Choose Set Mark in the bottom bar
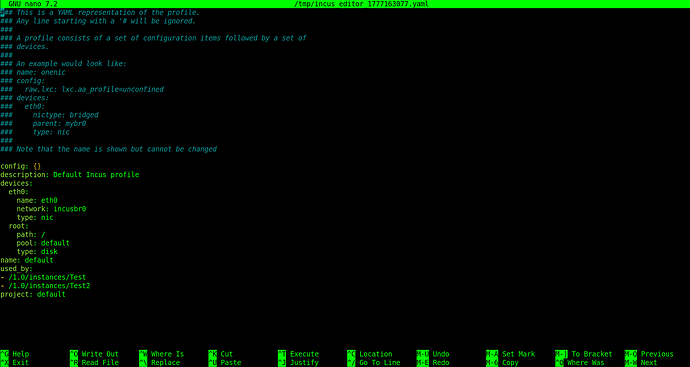 click(x=518, y=354)
